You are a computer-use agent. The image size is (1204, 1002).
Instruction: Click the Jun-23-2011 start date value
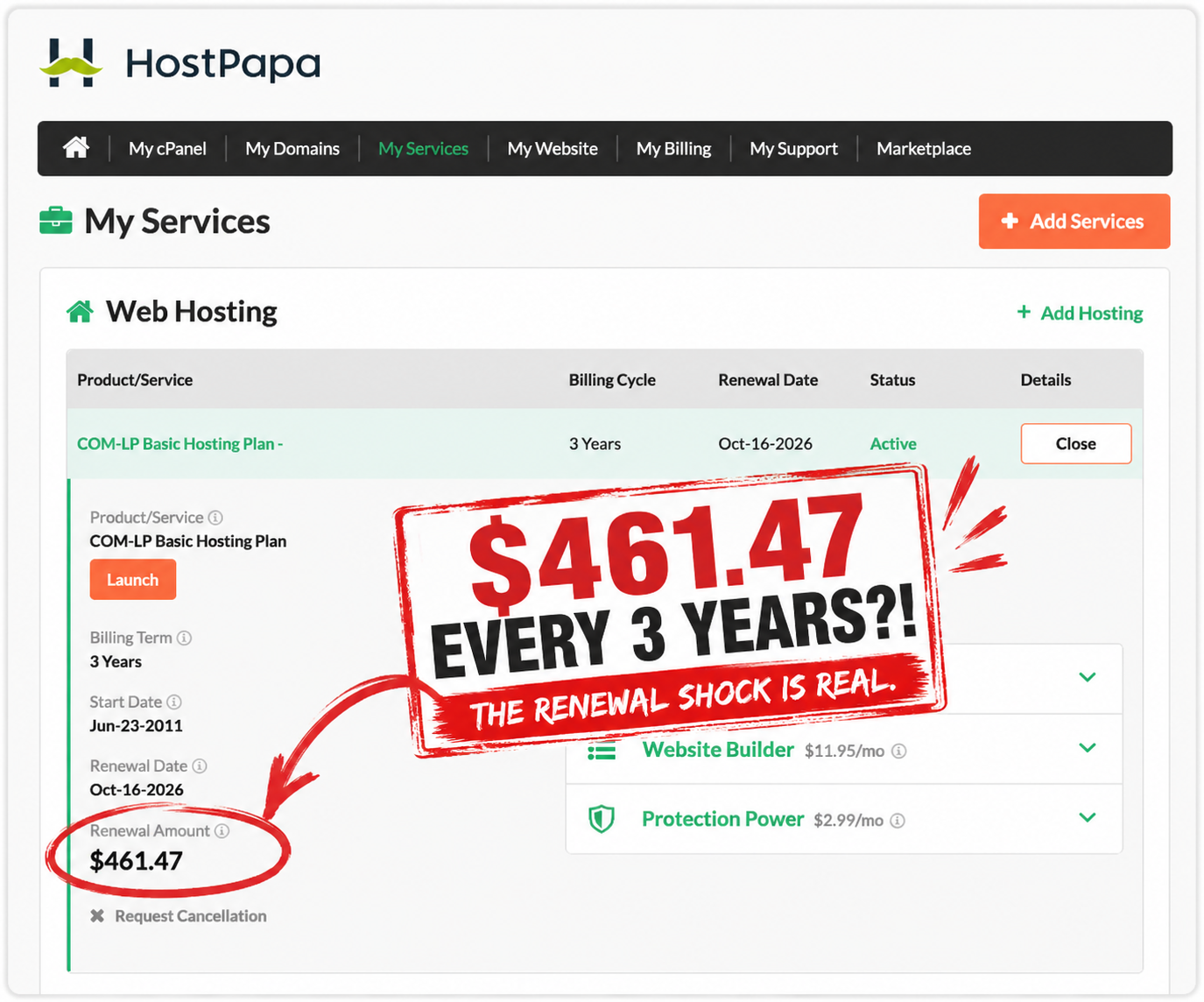click(x=137, y=726)
